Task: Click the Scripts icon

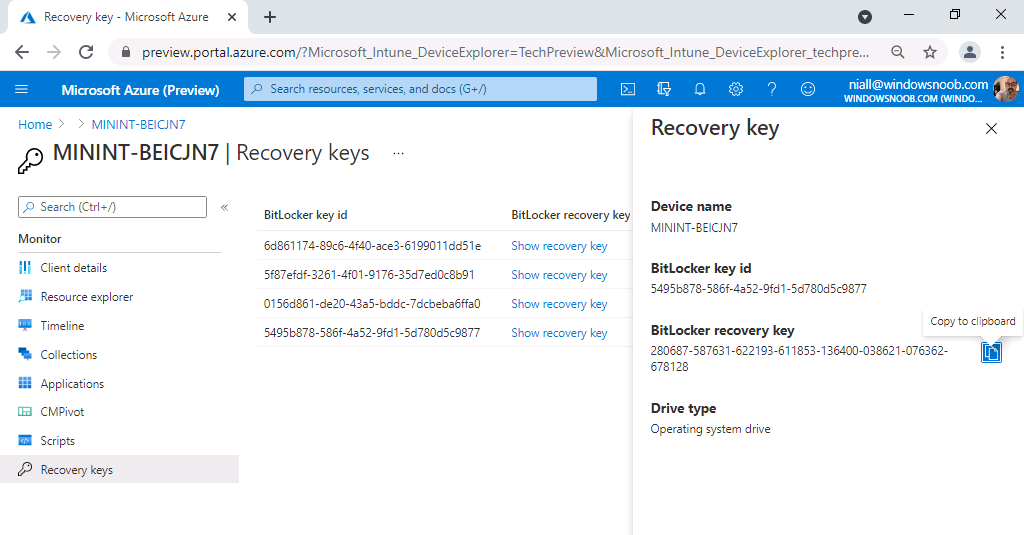Action: click(x=25, y=440)
